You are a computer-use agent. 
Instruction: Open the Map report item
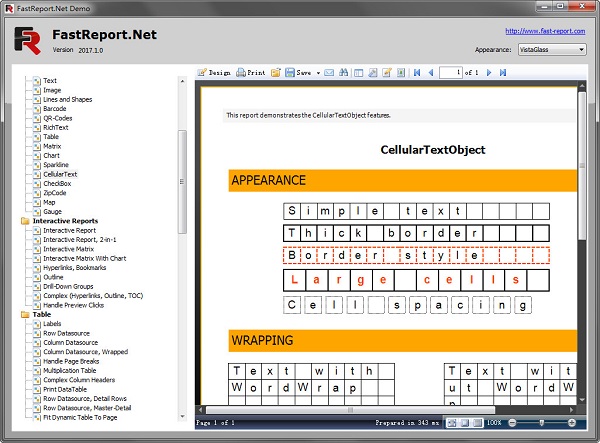[49, 202]
